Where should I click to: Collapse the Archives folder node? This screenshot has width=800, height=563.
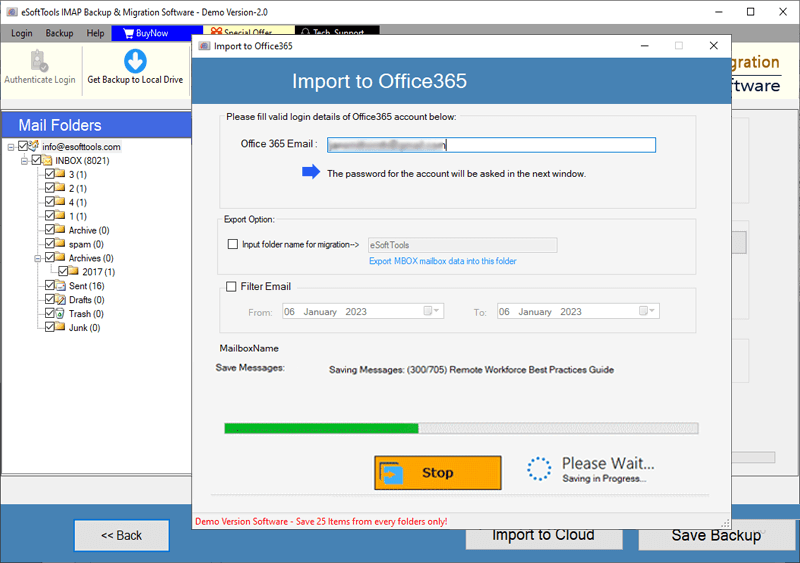pyautogui.click(x=38, y=258)
